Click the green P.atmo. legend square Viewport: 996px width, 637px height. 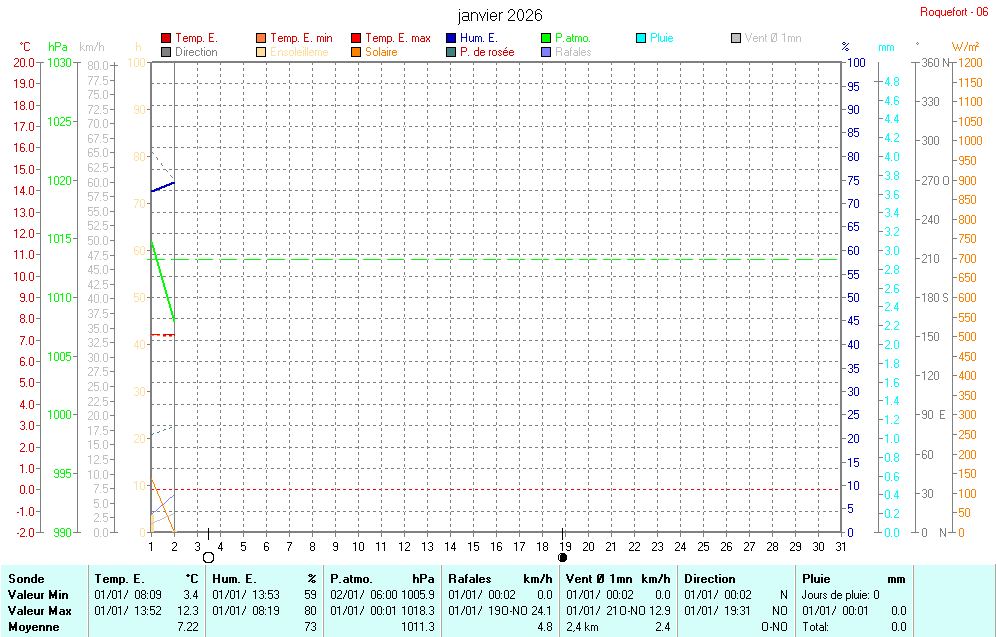click(546, 38)
